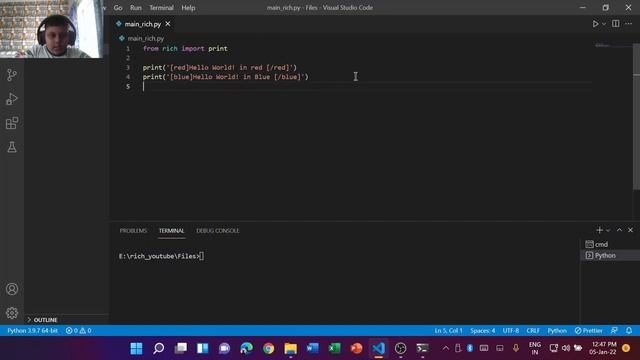This screenshot has width=640, height=360.
Task: Open Microsoft Excel from taskbar
Action: coord(335,348)
